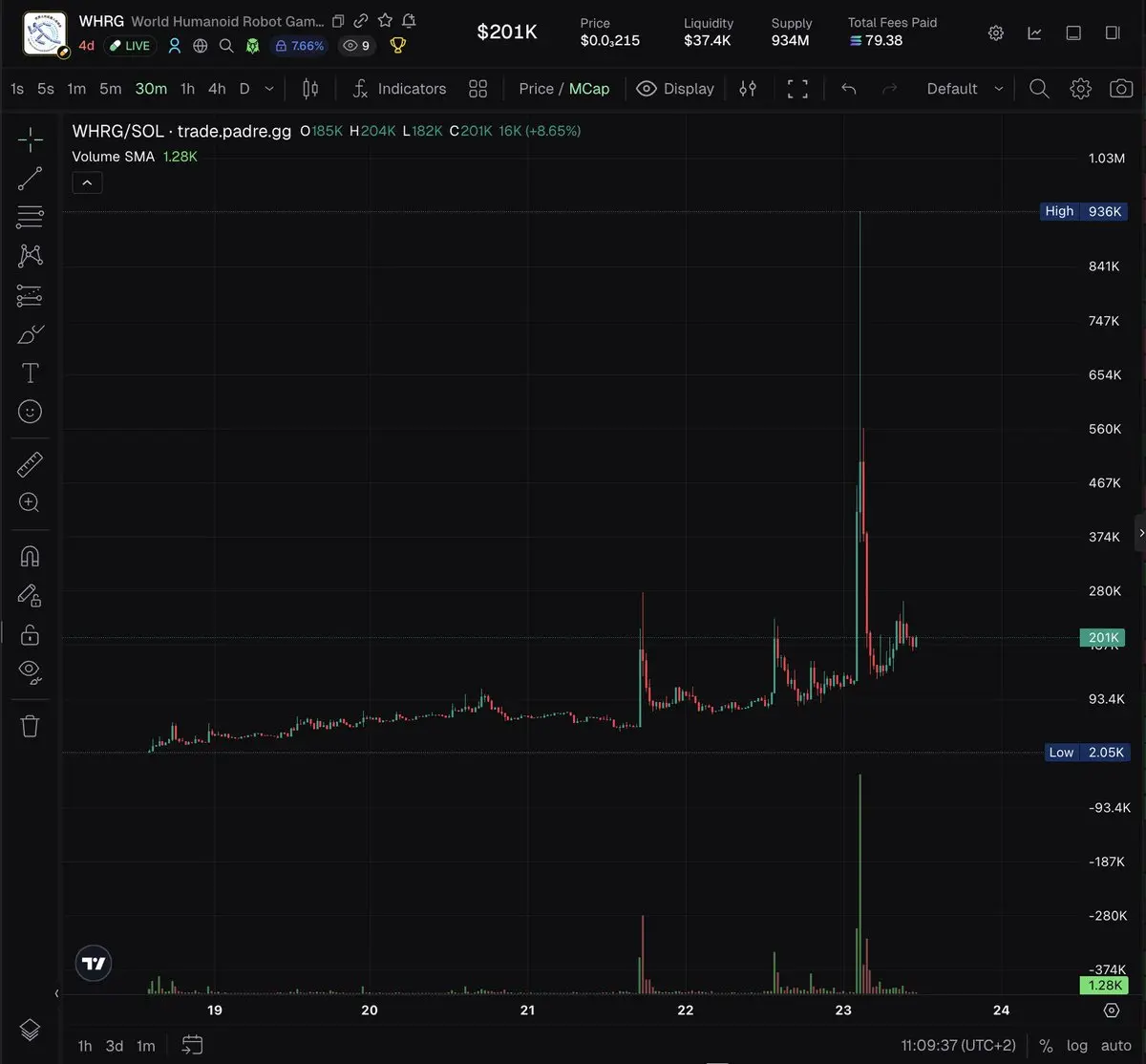Expand the right panel edge arrow
Image resolution: width=1146 pixels, height=1064 pixels.
coord(1140,533)
